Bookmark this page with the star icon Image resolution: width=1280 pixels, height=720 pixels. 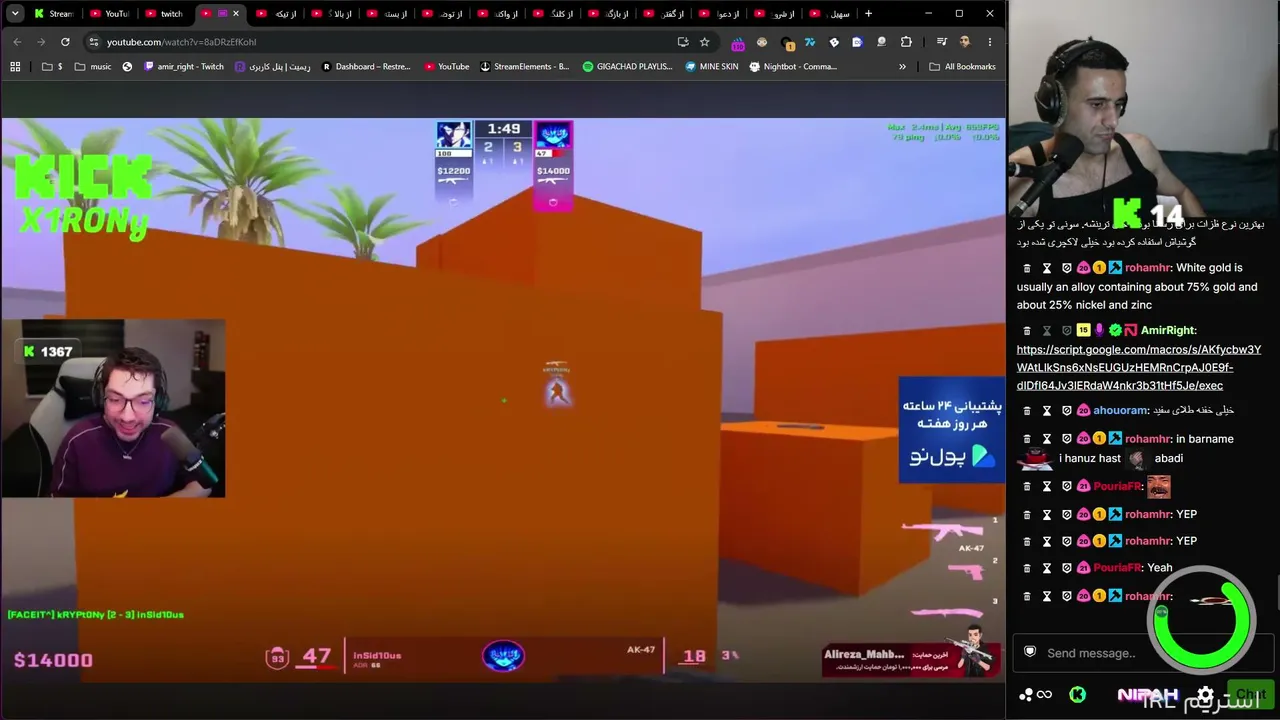pyautogui.click(x=705, y=42)
